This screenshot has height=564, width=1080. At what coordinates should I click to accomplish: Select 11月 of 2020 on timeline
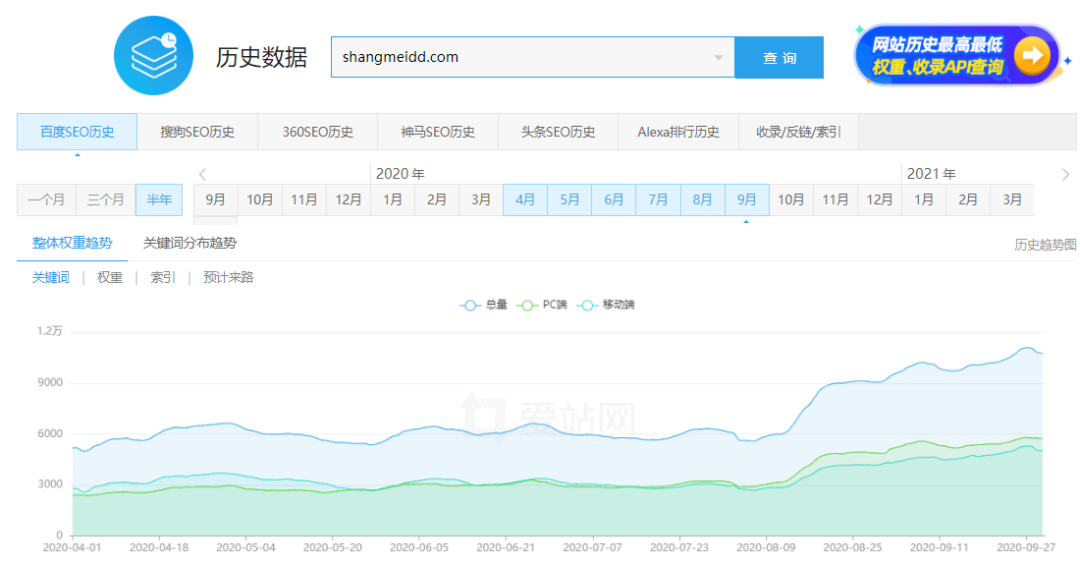click(x=835, y=200)
